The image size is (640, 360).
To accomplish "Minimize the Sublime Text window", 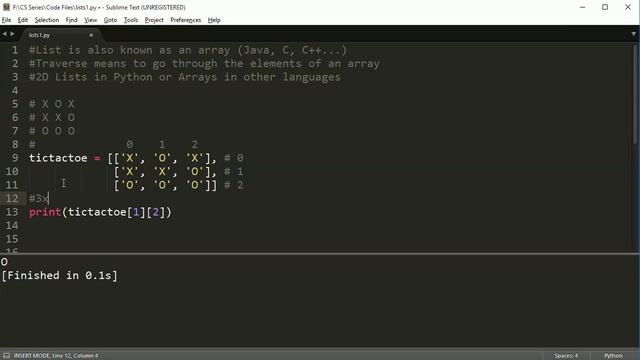I will click(582, 7).
